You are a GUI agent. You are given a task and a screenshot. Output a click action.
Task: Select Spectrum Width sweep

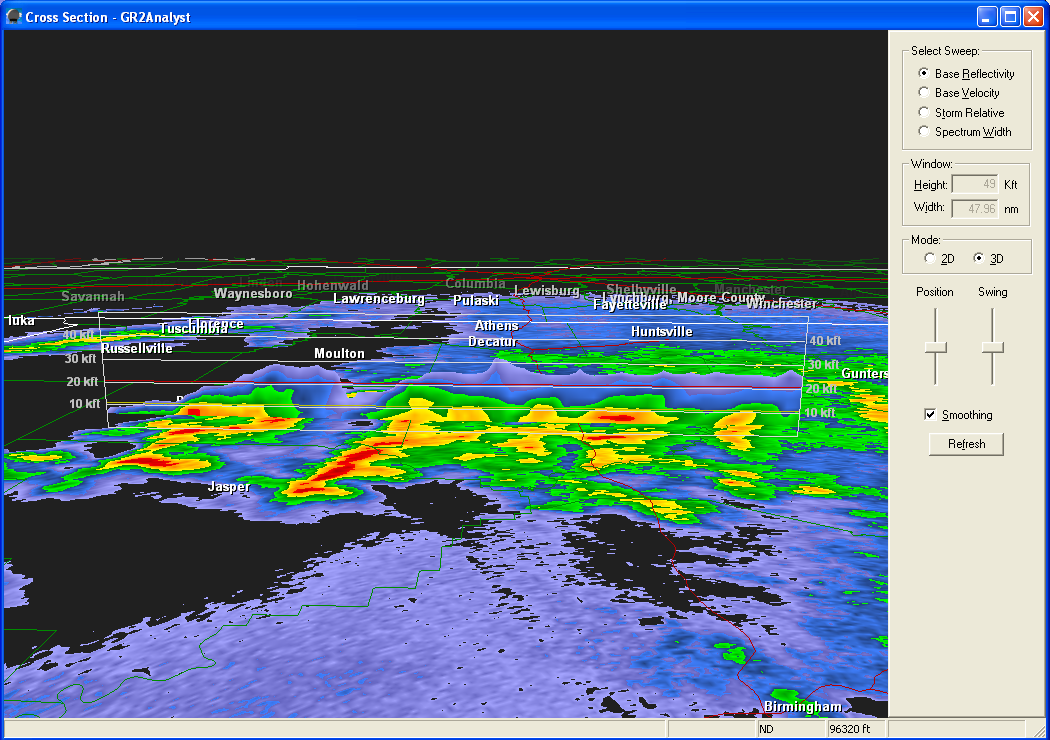[924, 131]
